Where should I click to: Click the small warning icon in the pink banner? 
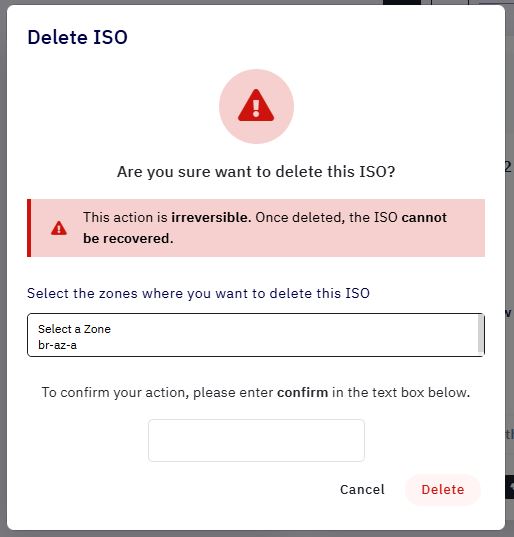[x=59, y=228]
